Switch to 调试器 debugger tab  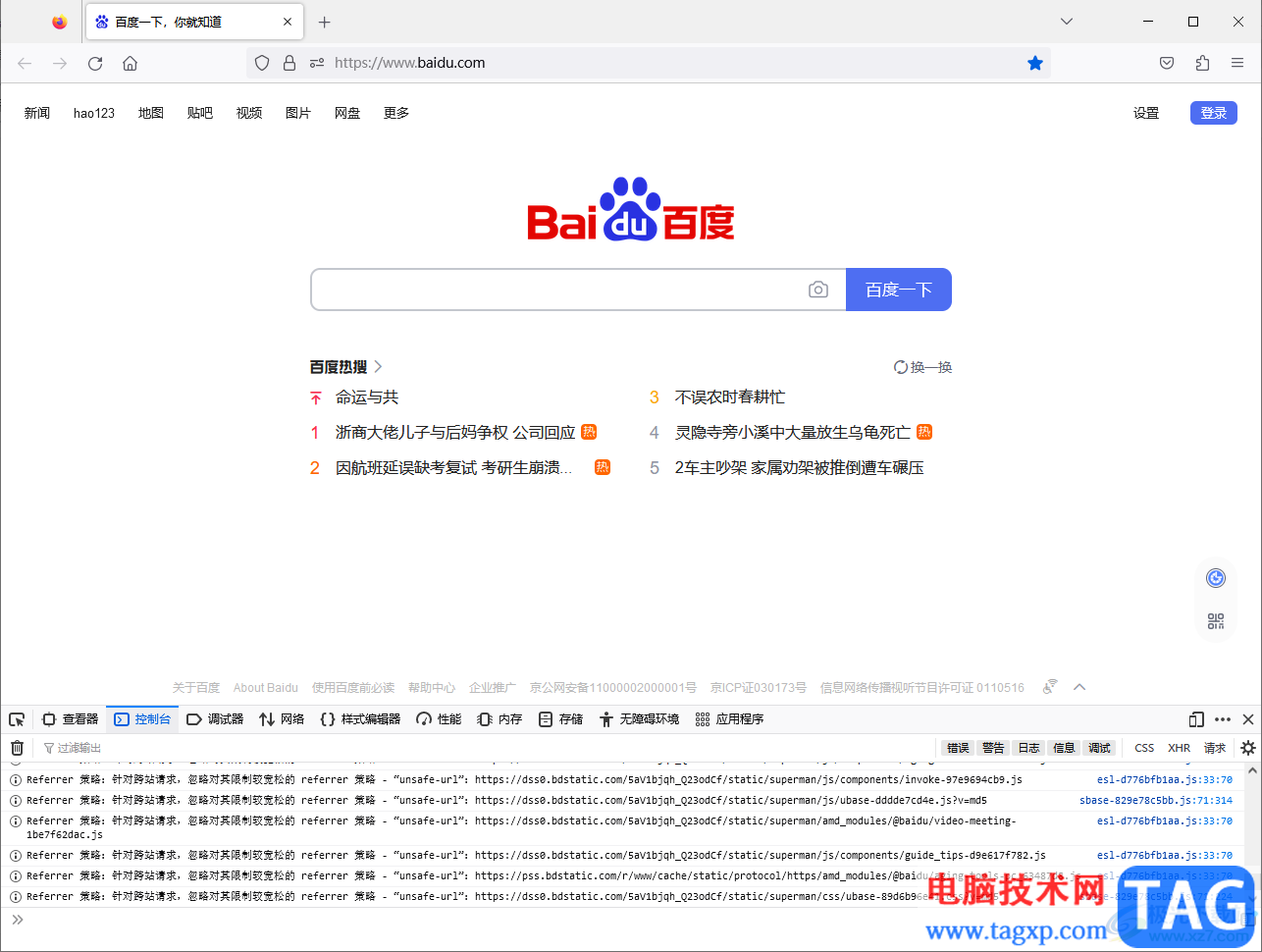click(x=215, y=719)
